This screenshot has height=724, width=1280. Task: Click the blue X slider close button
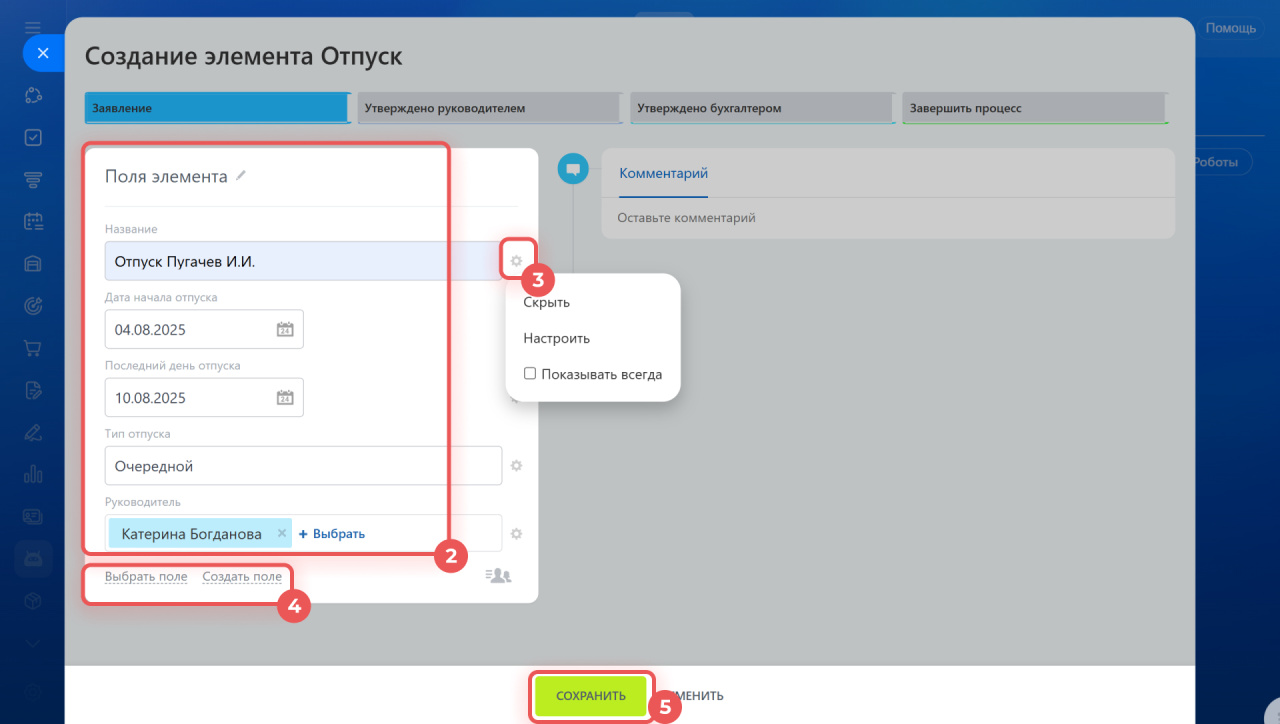click(43, 53)
